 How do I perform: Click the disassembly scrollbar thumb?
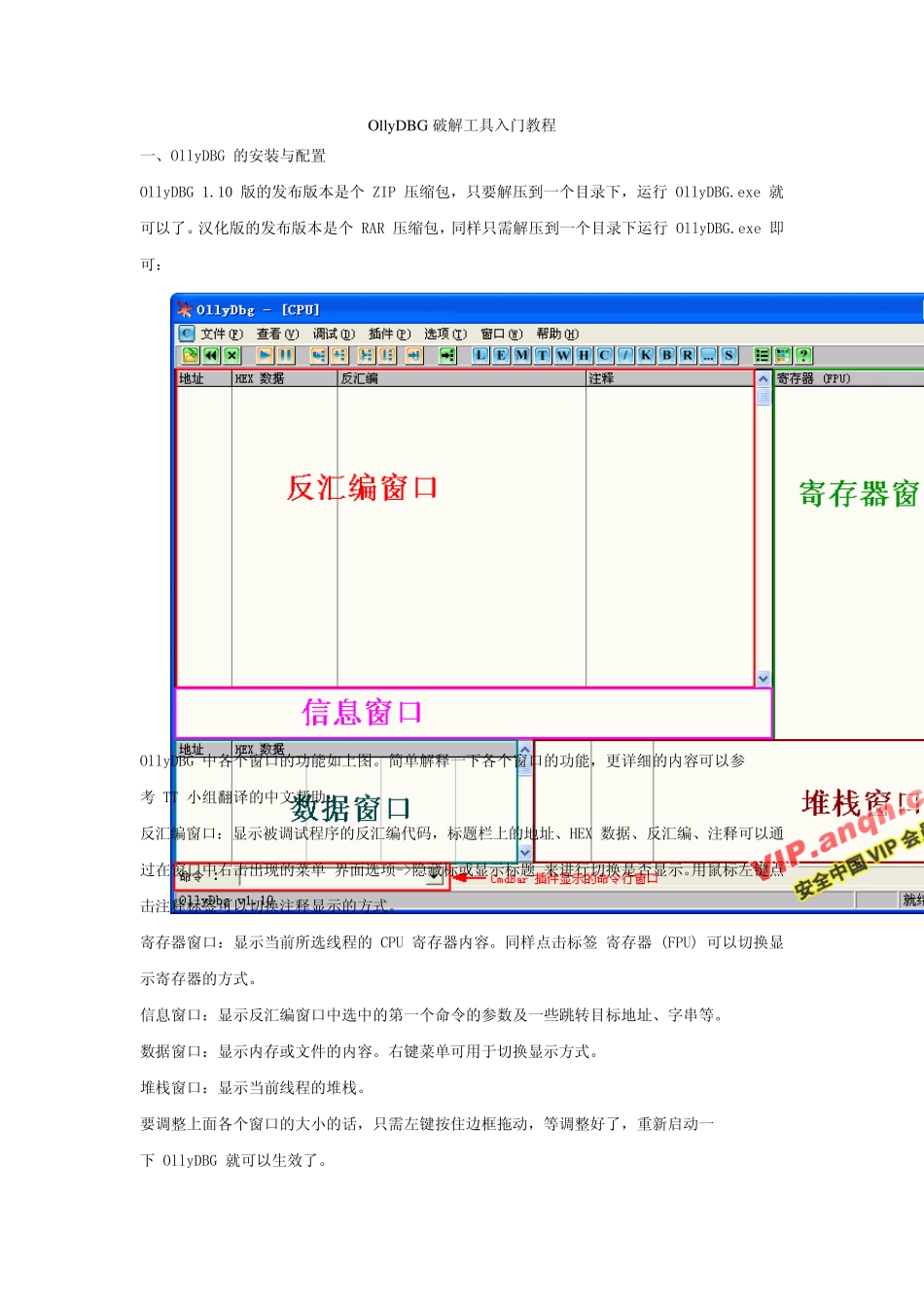764,397
